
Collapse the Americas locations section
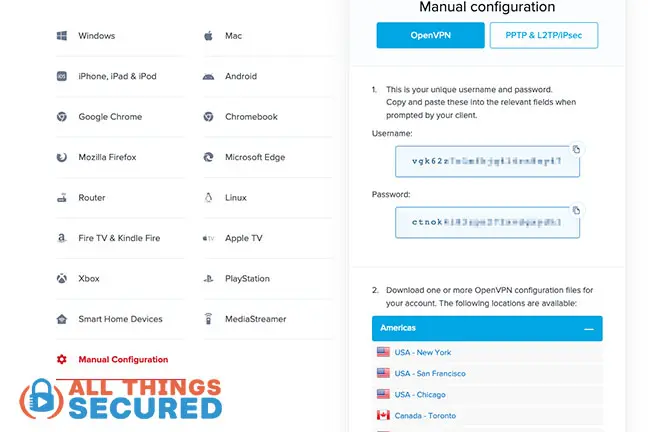[589, 328]
